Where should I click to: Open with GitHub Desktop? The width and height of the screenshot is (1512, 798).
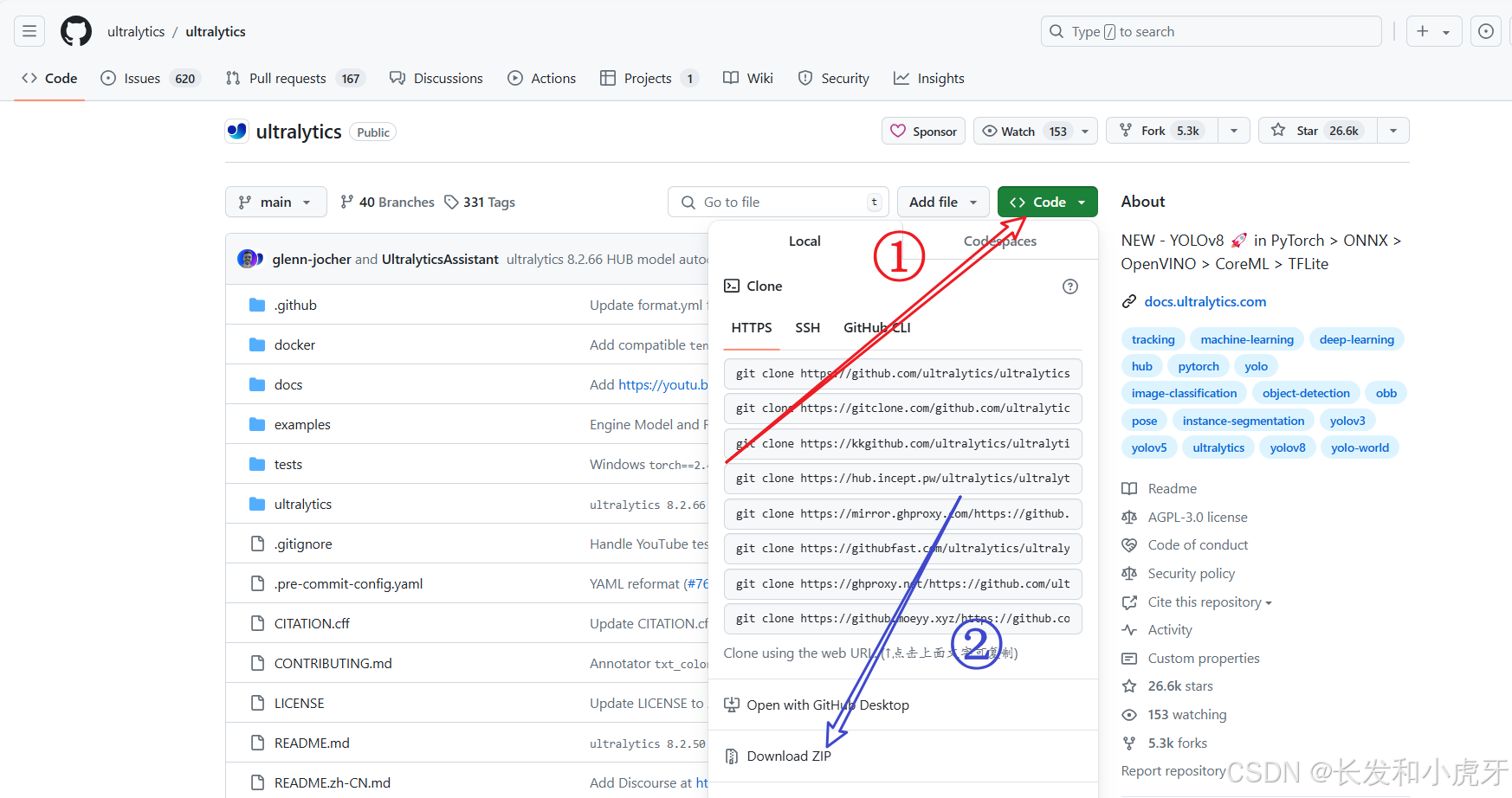point(817,705)
